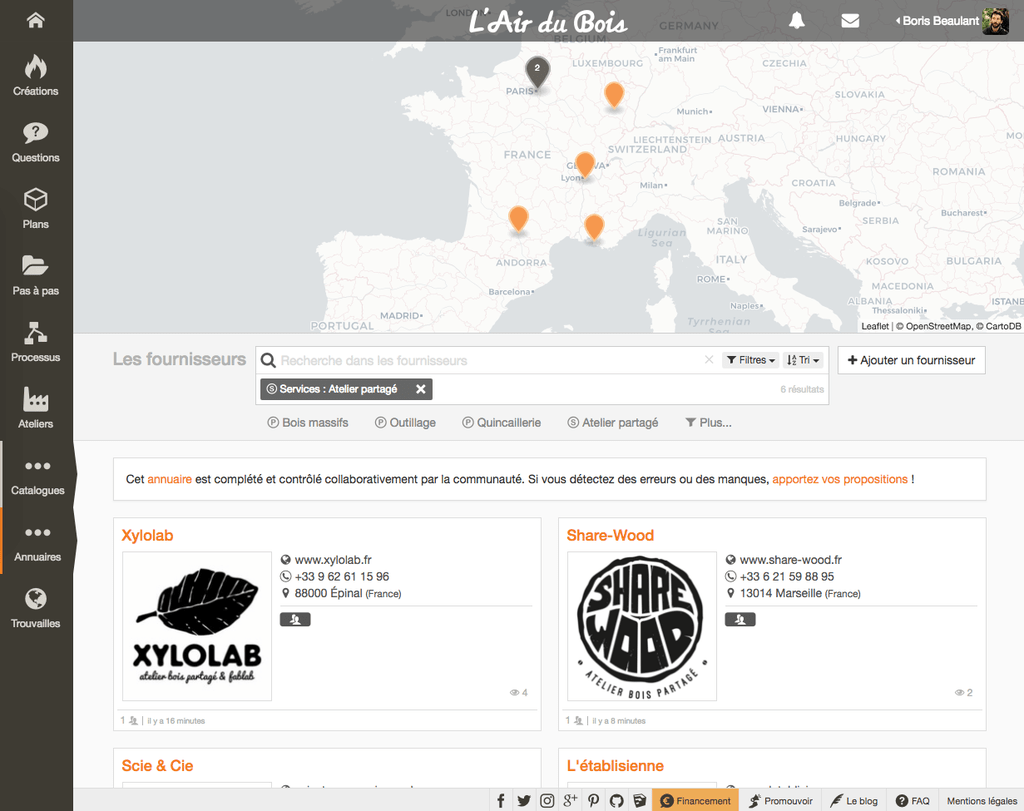Viewport: 1024px width, 811px height.
Task: Open messages envelope icon
Action: (x=850, y=21)
